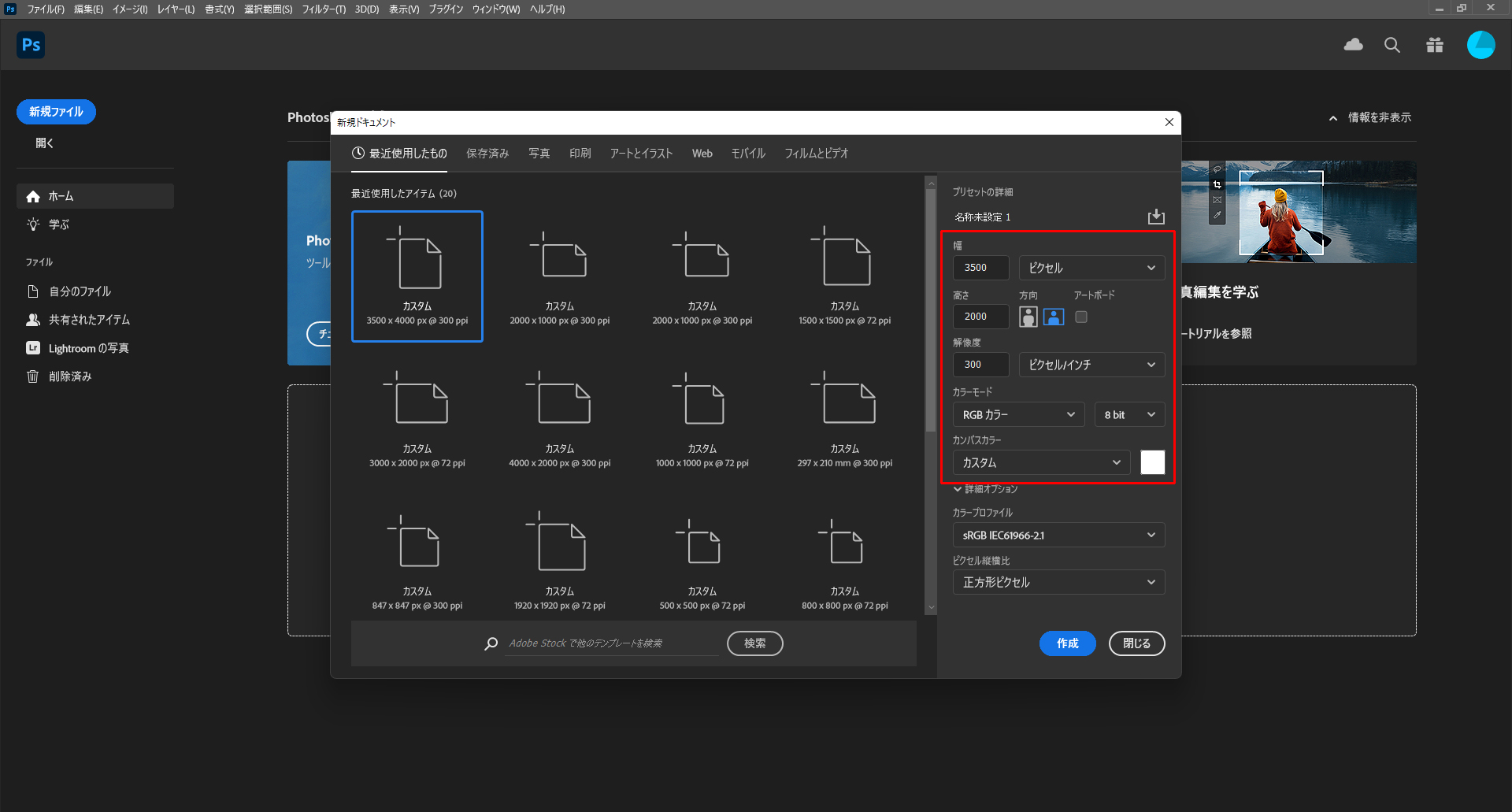The height and width of the screenshot is (812, 1512).
Task: Open the What's New gift icon
Action: [1434, 45]
